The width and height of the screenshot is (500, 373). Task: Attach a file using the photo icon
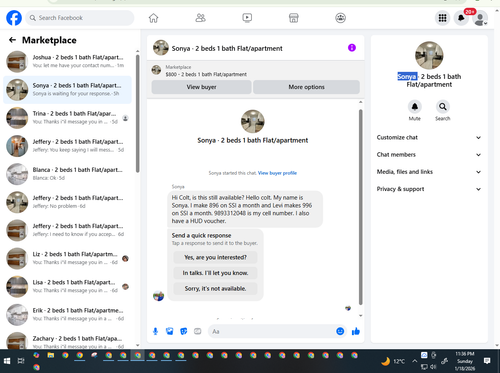(170, 331)
